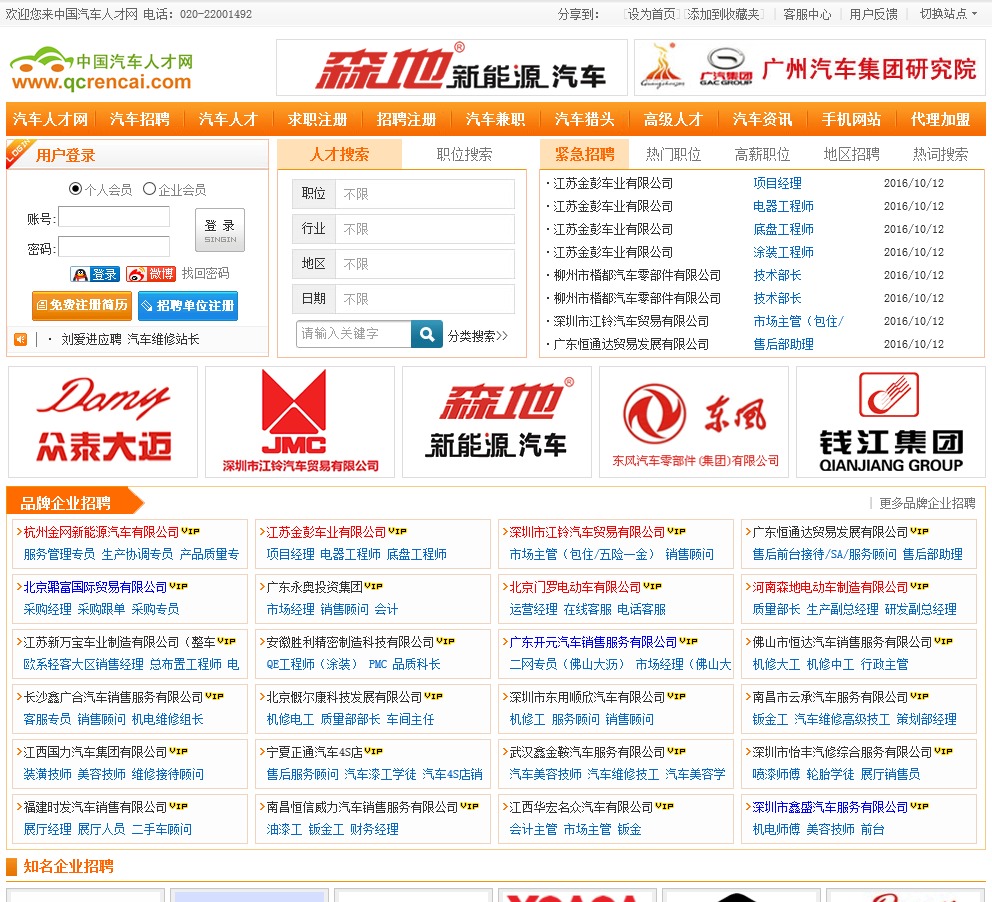Focus the 账号 input field

(114, 216)
